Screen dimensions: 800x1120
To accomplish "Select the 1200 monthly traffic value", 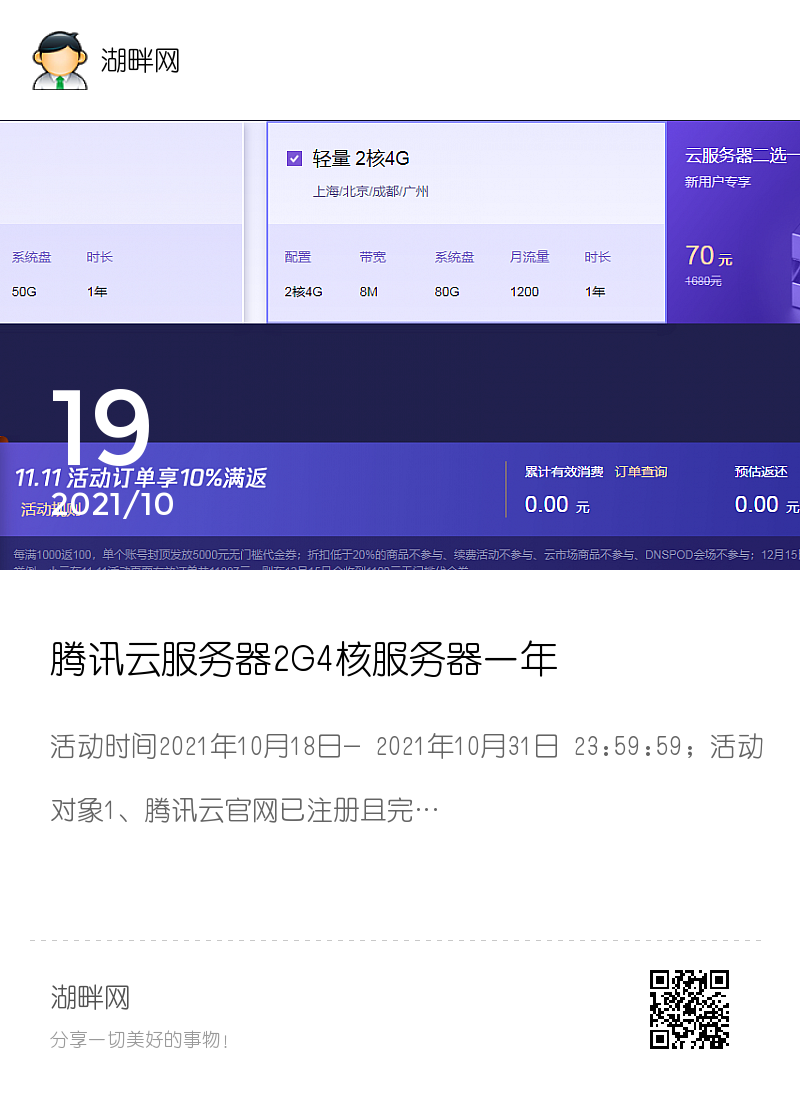I will tap(524, 291).
